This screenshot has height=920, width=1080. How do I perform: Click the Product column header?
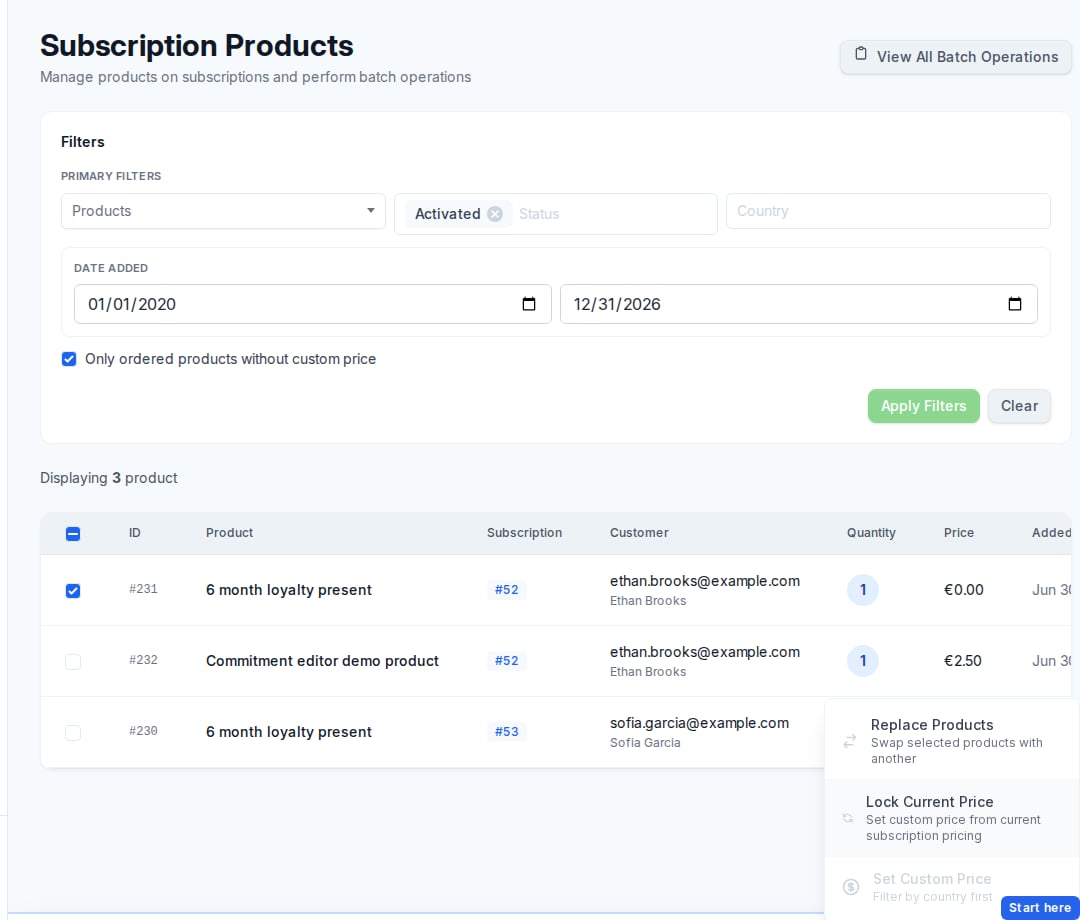coord(229,533)
